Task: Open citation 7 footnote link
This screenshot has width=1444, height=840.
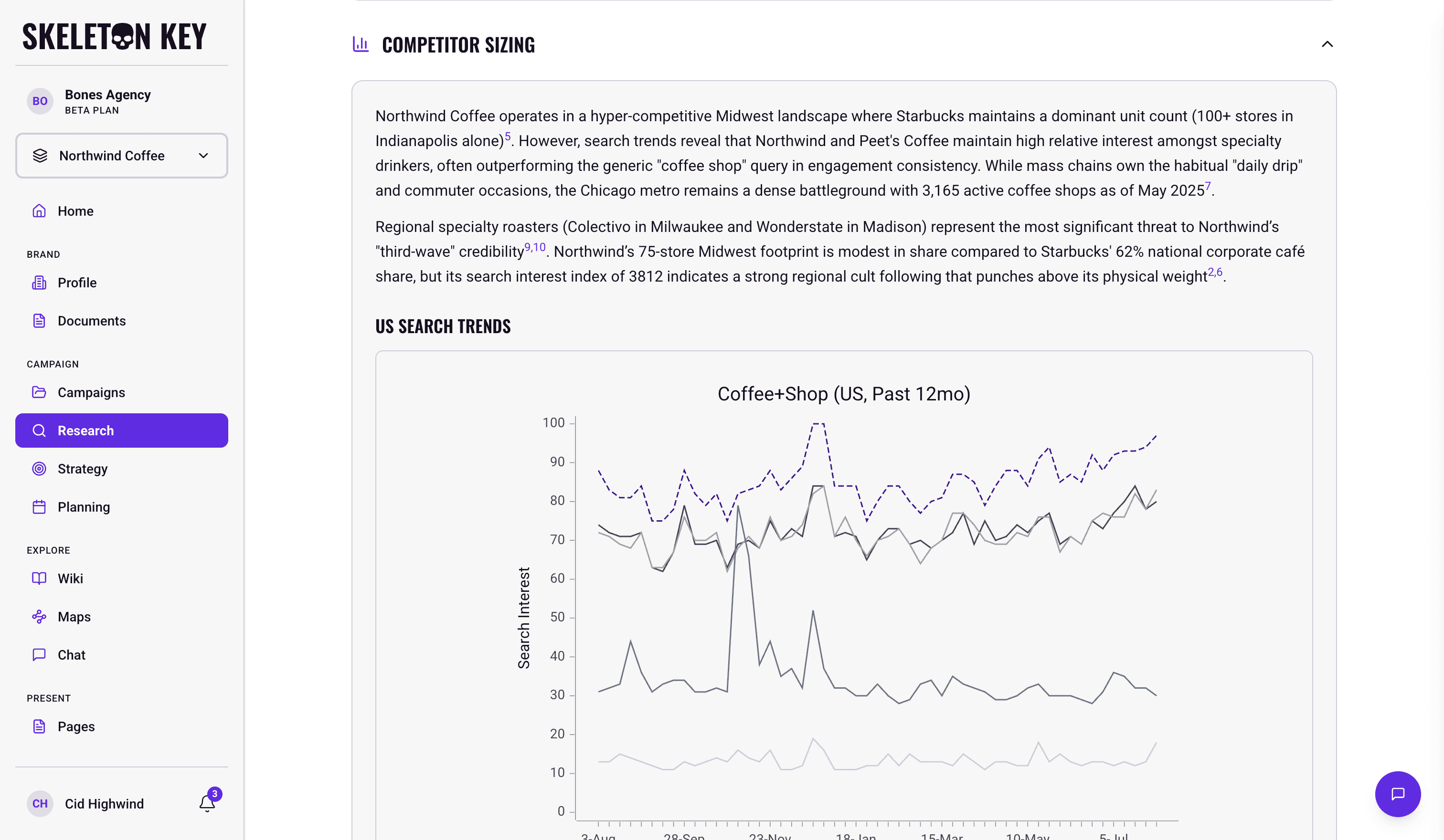Action: (x=1208, y=186)
